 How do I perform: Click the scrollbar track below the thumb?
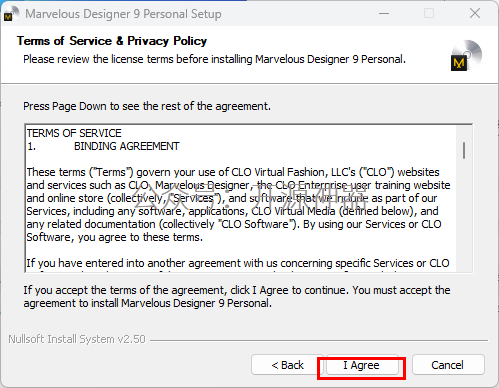pyautogui.click(x=464, y=217)
